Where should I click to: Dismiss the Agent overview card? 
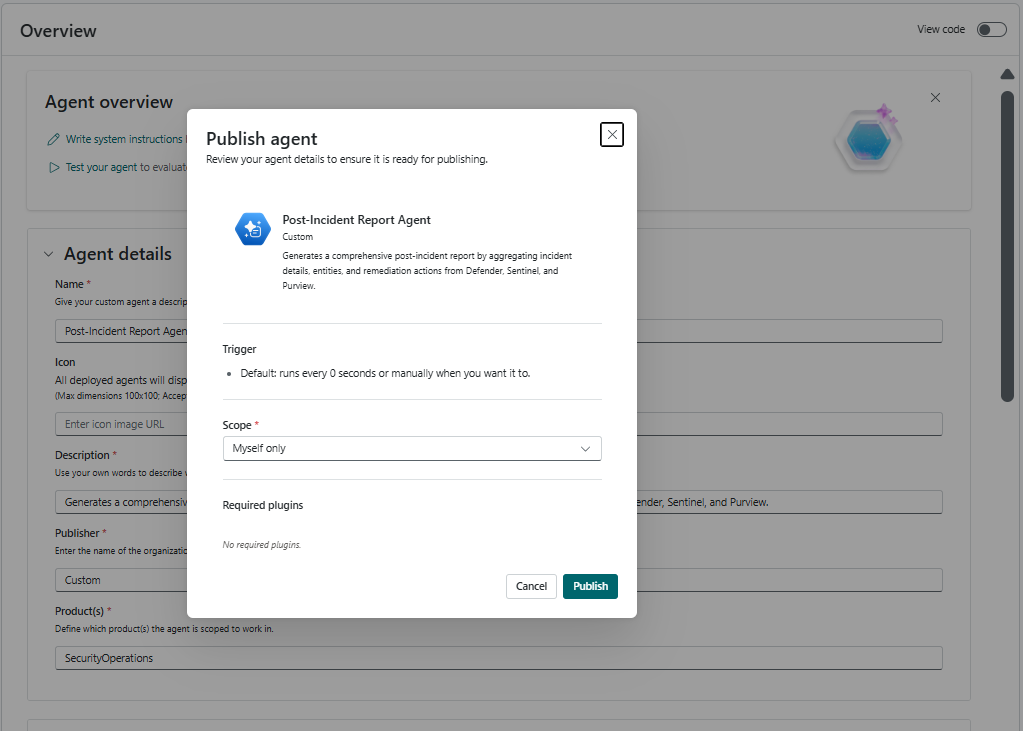click(x=935, y=97)
